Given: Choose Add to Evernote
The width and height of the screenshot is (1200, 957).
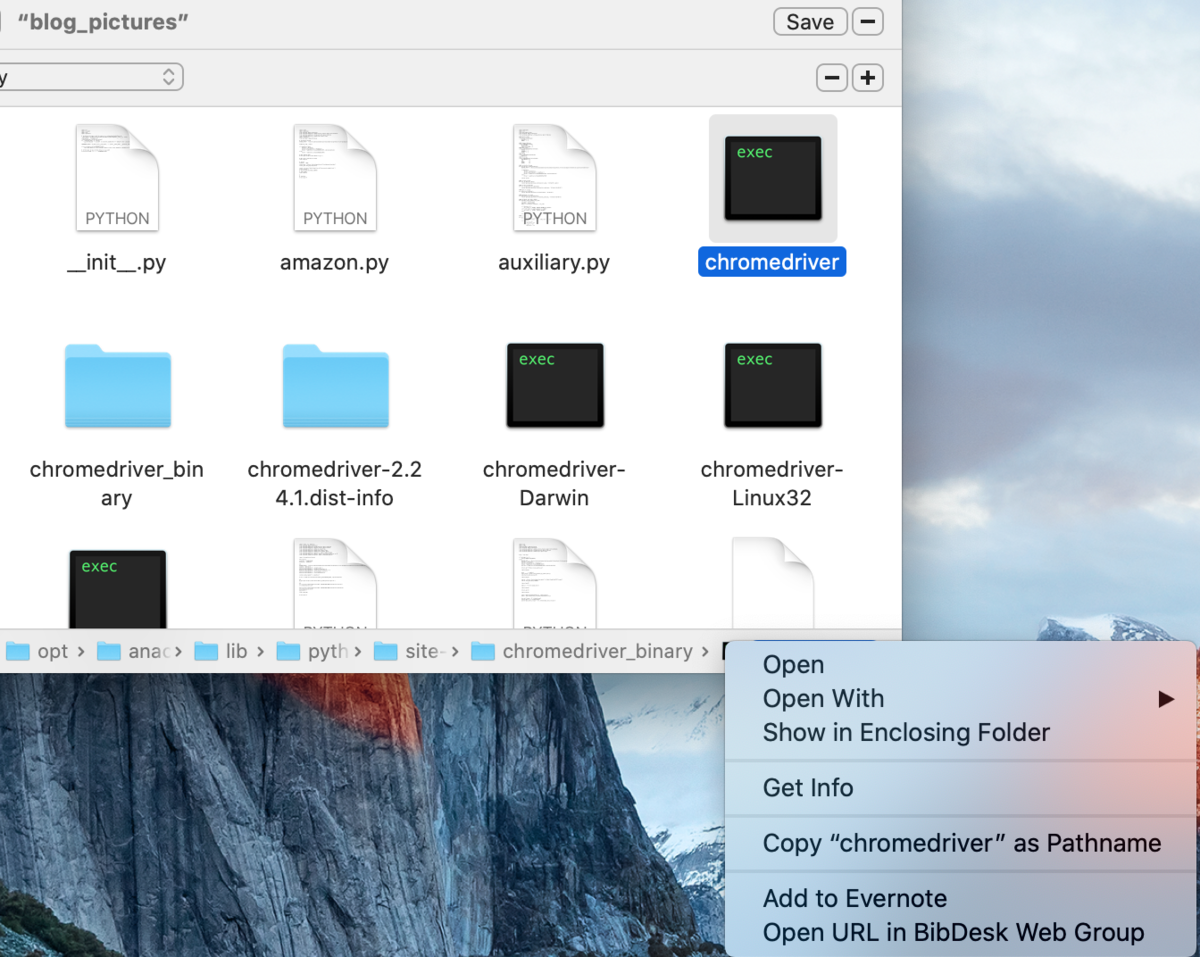Looking at the screenshot, I should click(855, 899).
